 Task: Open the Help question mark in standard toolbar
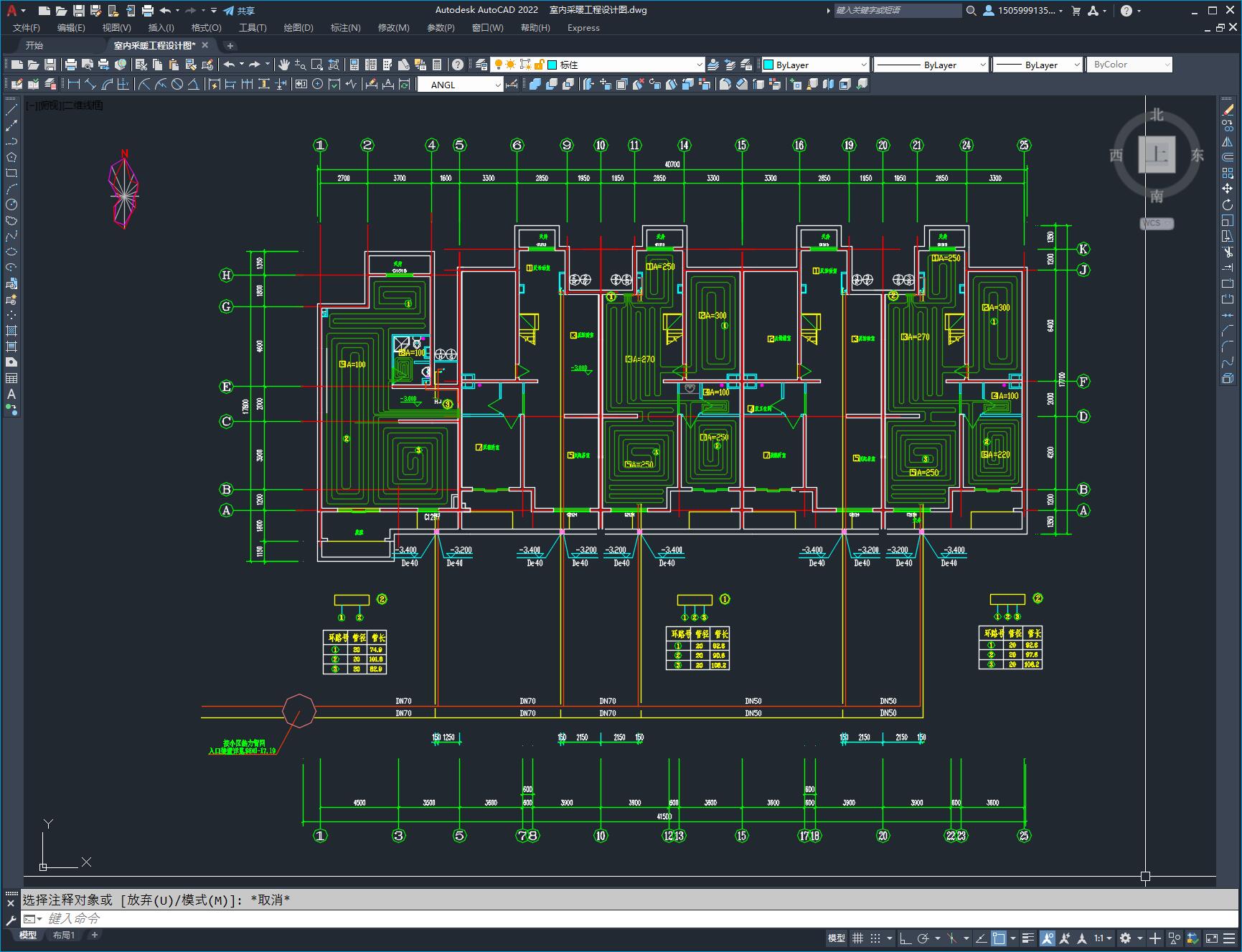(458, 65)
